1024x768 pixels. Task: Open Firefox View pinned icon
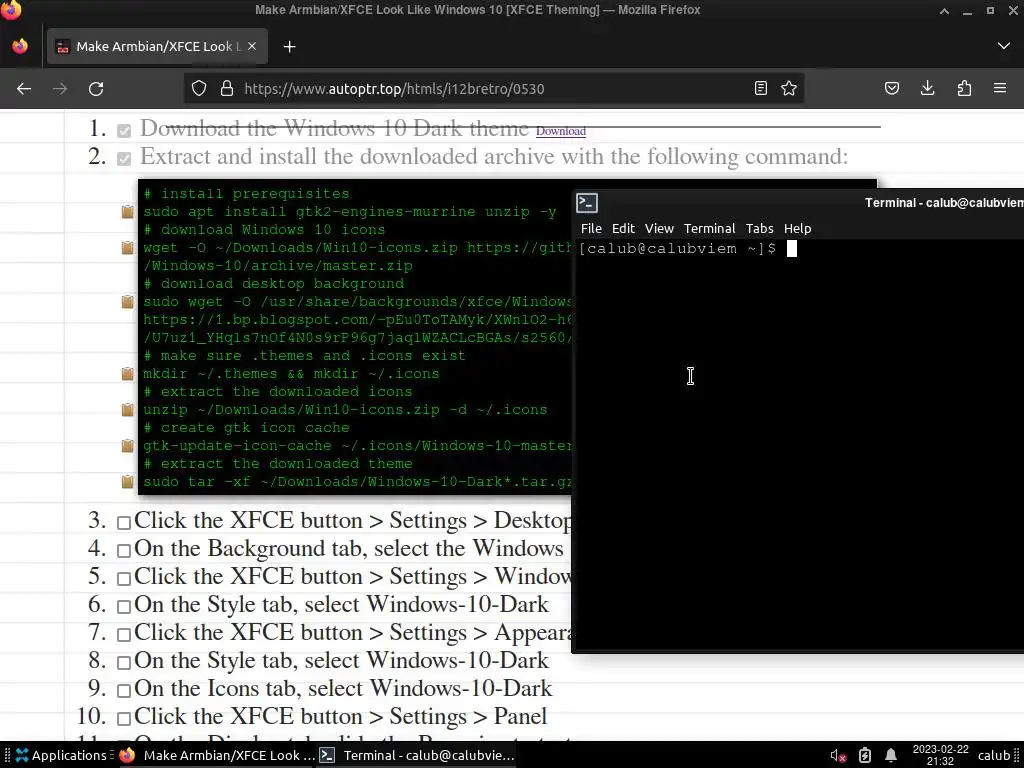click(20, 46)
